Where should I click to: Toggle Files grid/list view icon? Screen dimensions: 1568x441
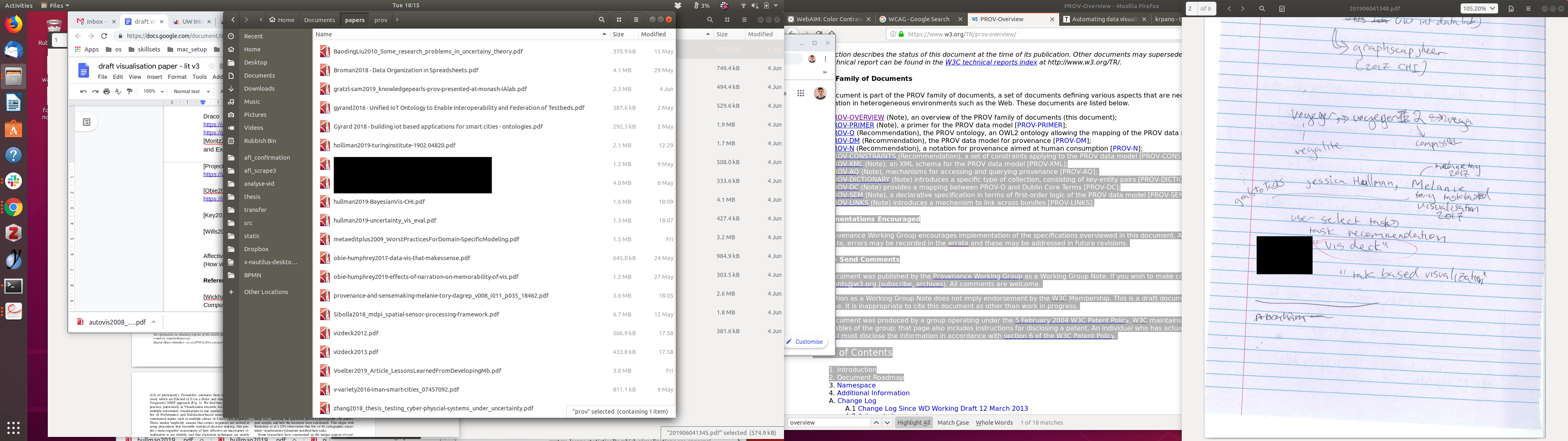point(619,20)
